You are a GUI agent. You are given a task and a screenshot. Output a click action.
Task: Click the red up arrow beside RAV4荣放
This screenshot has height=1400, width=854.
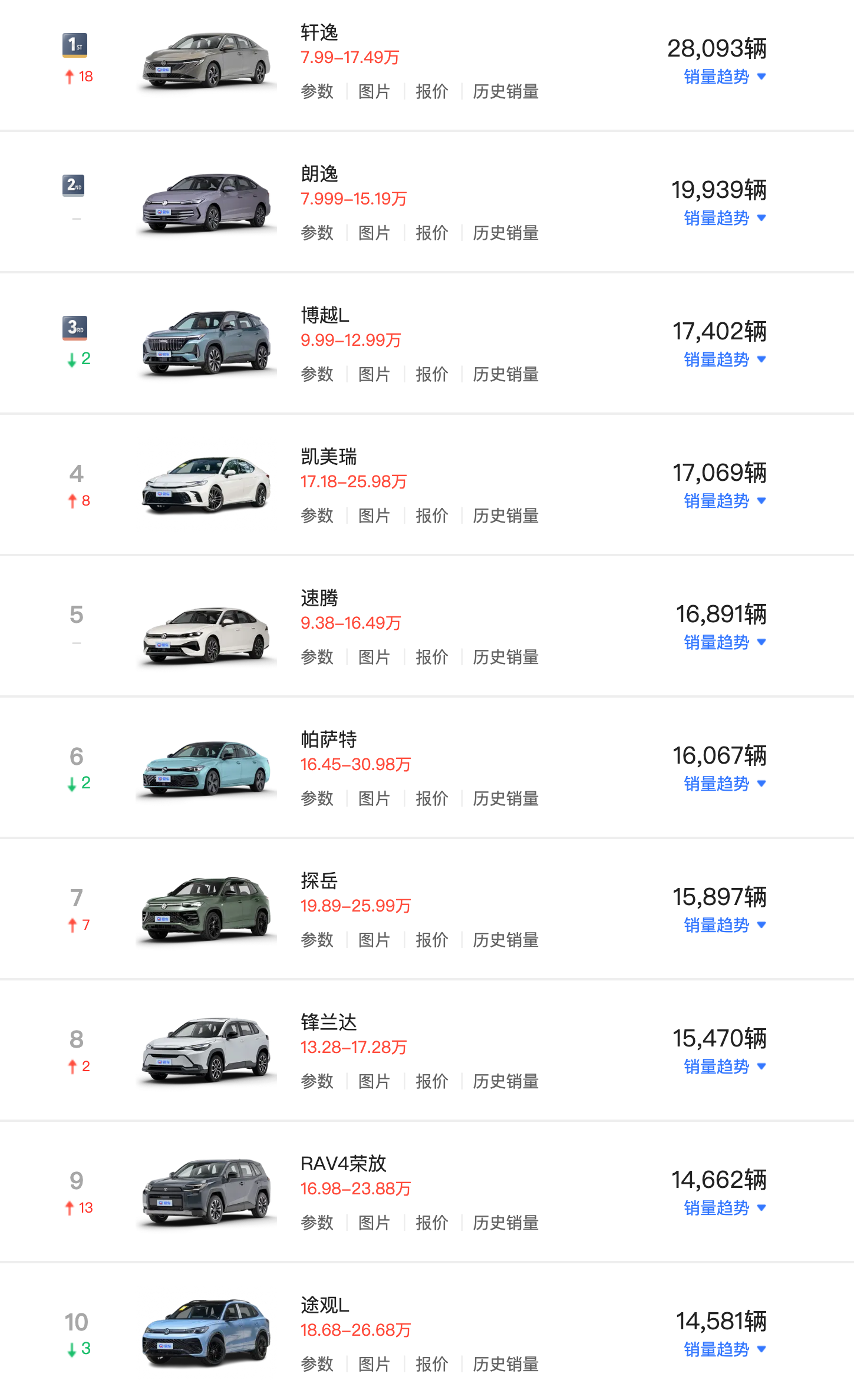click(x=70, y=1208)
